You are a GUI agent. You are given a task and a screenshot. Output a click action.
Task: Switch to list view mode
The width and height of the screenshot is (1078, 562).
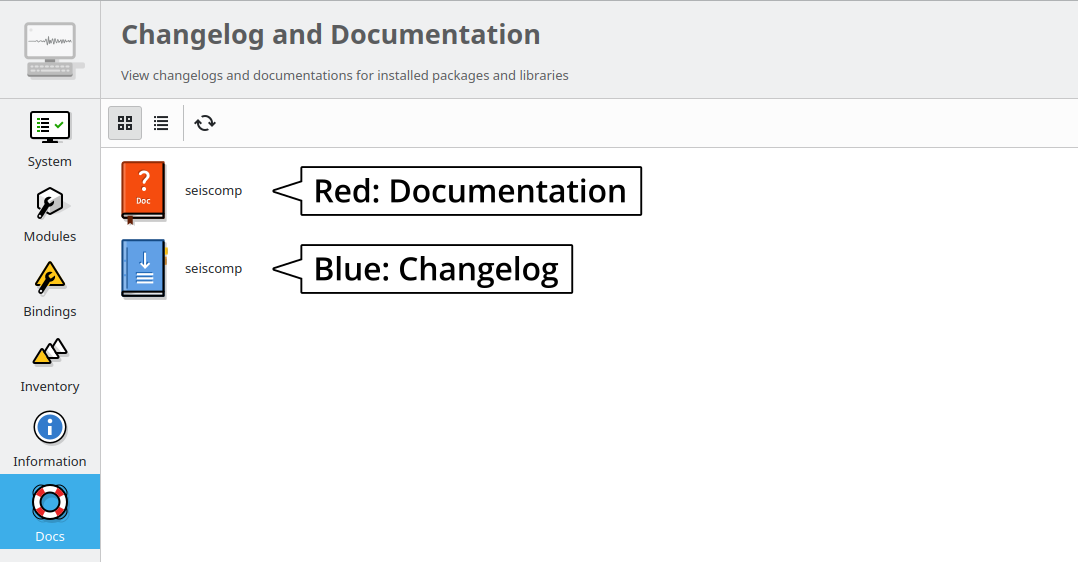pyautogui.click(x=161, y=123)
